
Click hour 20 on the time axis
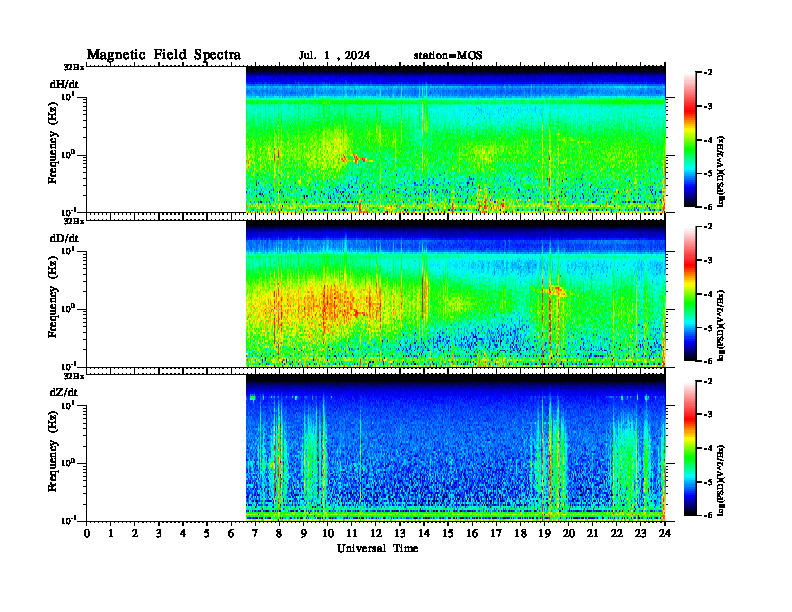[568, 534]
